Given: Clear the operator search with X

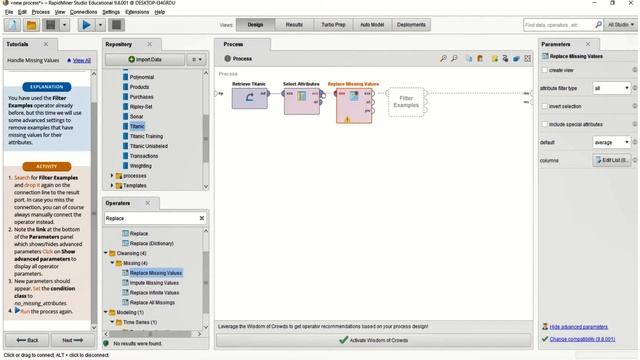Looking at the screenshot, I should [x=202, y=218].
